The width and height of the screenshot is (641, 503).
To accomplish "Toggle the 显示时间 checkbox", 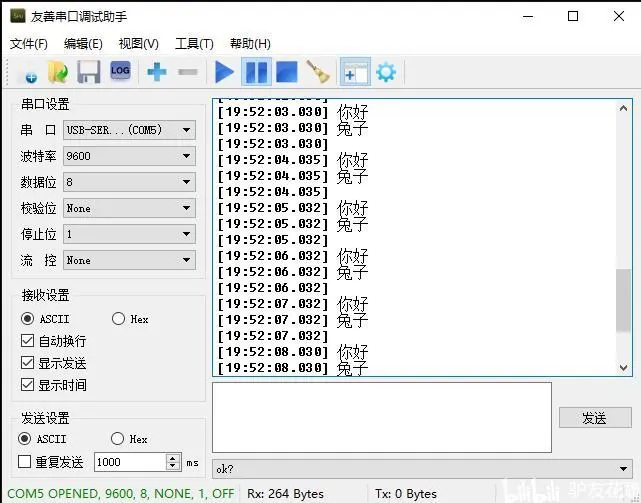I will coord(28,385).
